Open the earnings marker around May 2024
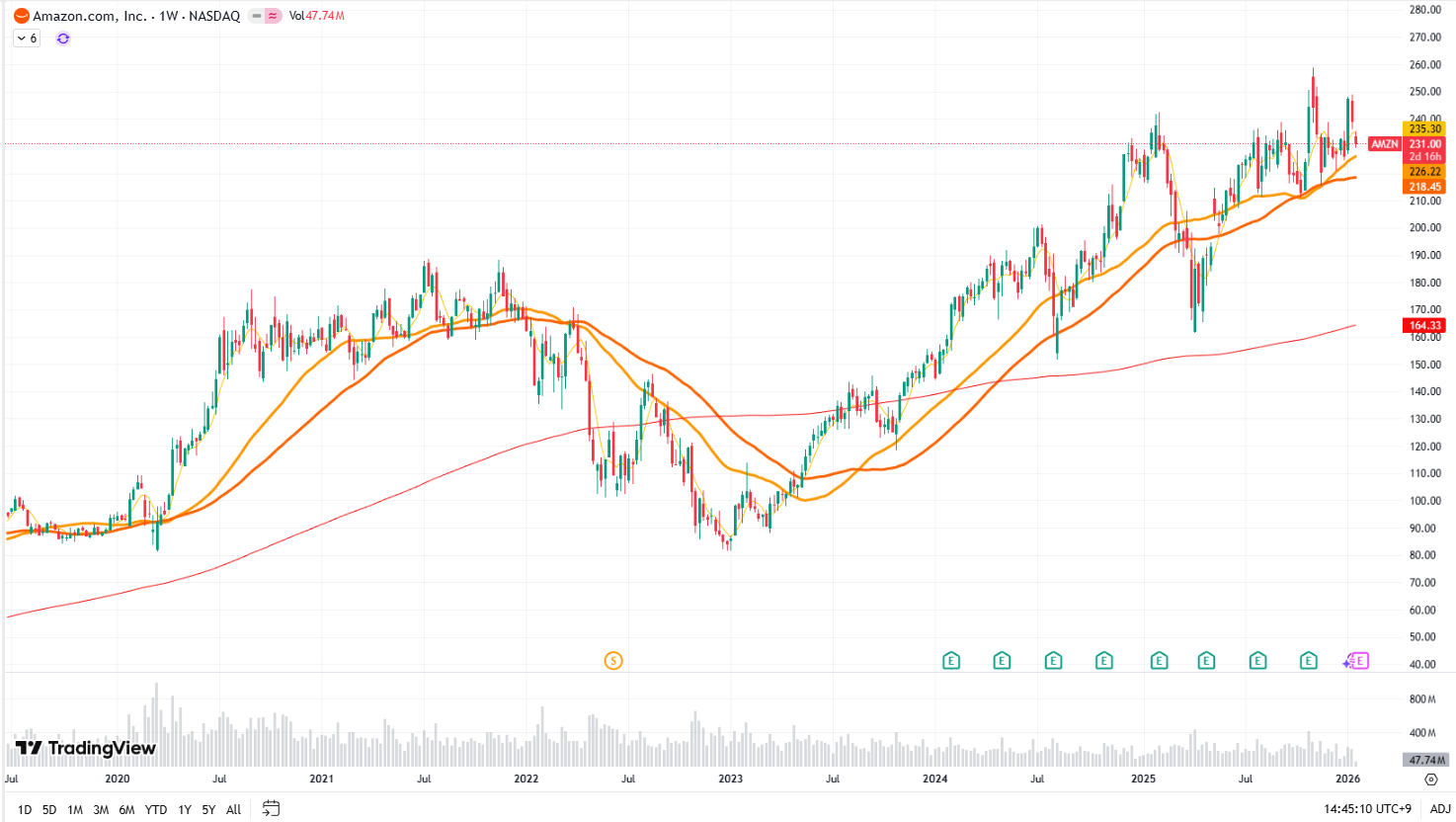 (x=1002, y=661)
